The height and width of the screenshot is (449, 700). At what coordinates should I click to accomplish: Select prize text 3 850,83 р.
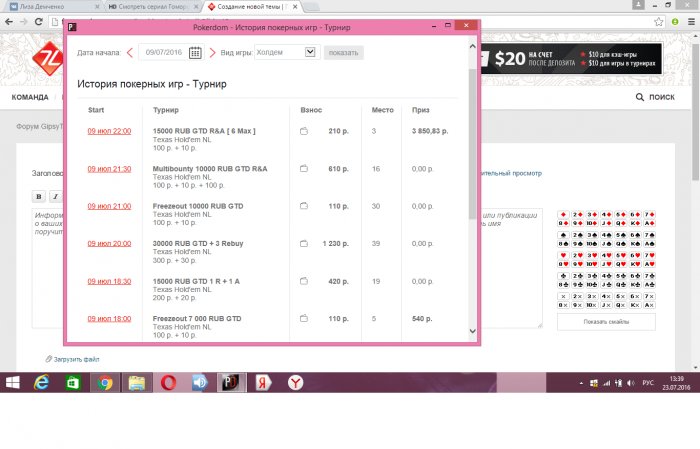click(x=430, y=131)
